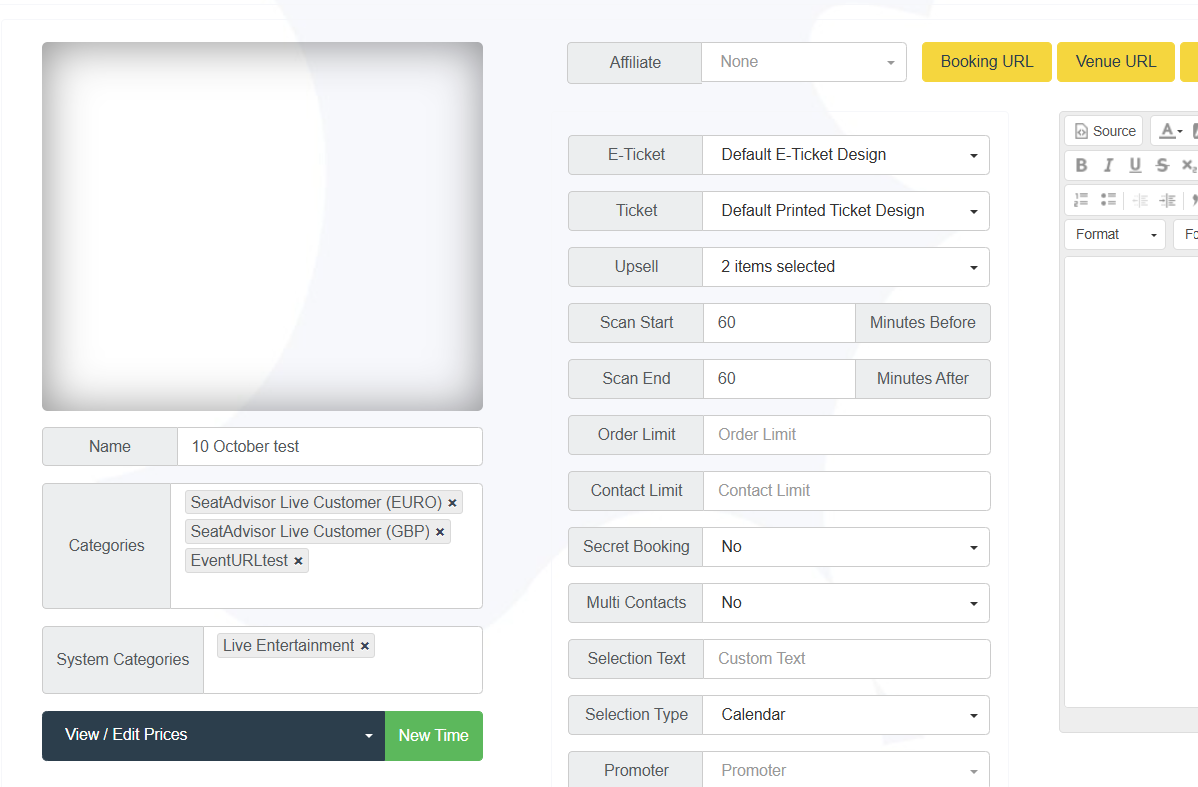Apply underline formatting in the editor
This screenshot has width=1198, height=787.
[x=1135, y=165]
